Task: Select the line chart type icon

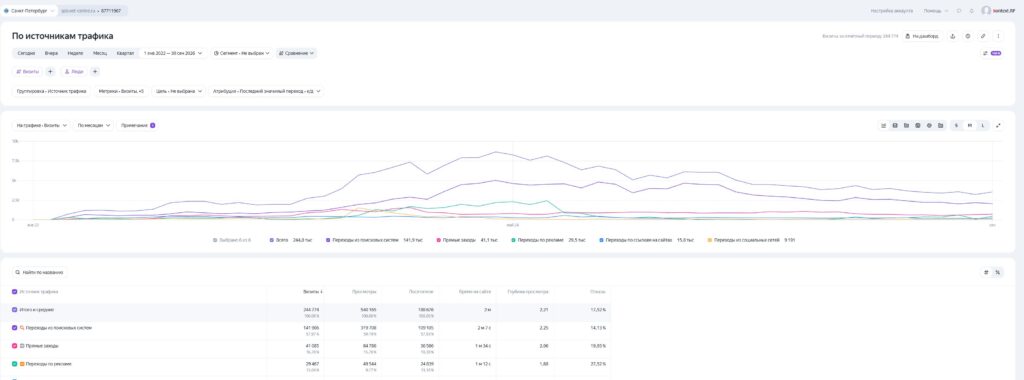Action: coord(884,125)
